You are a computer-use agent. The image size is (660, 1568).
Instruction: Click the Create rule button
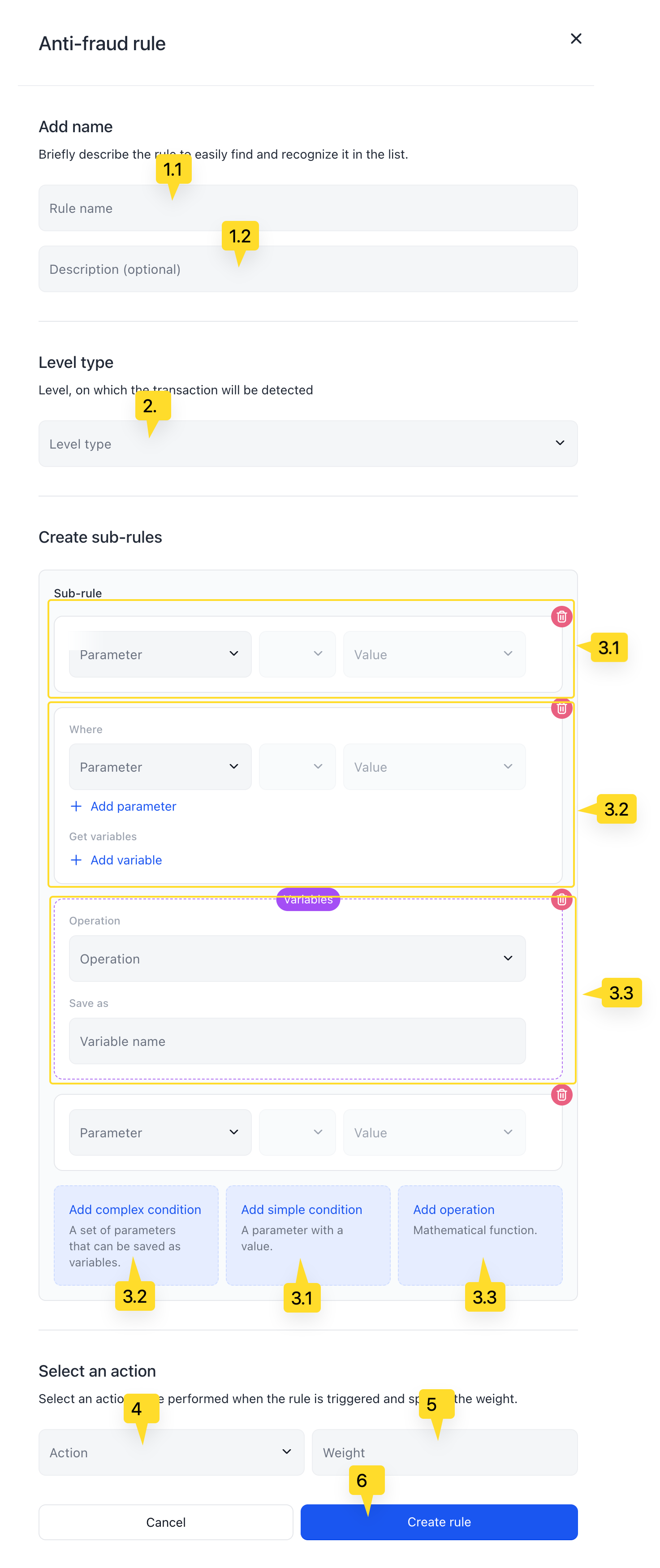[439, 1522]
